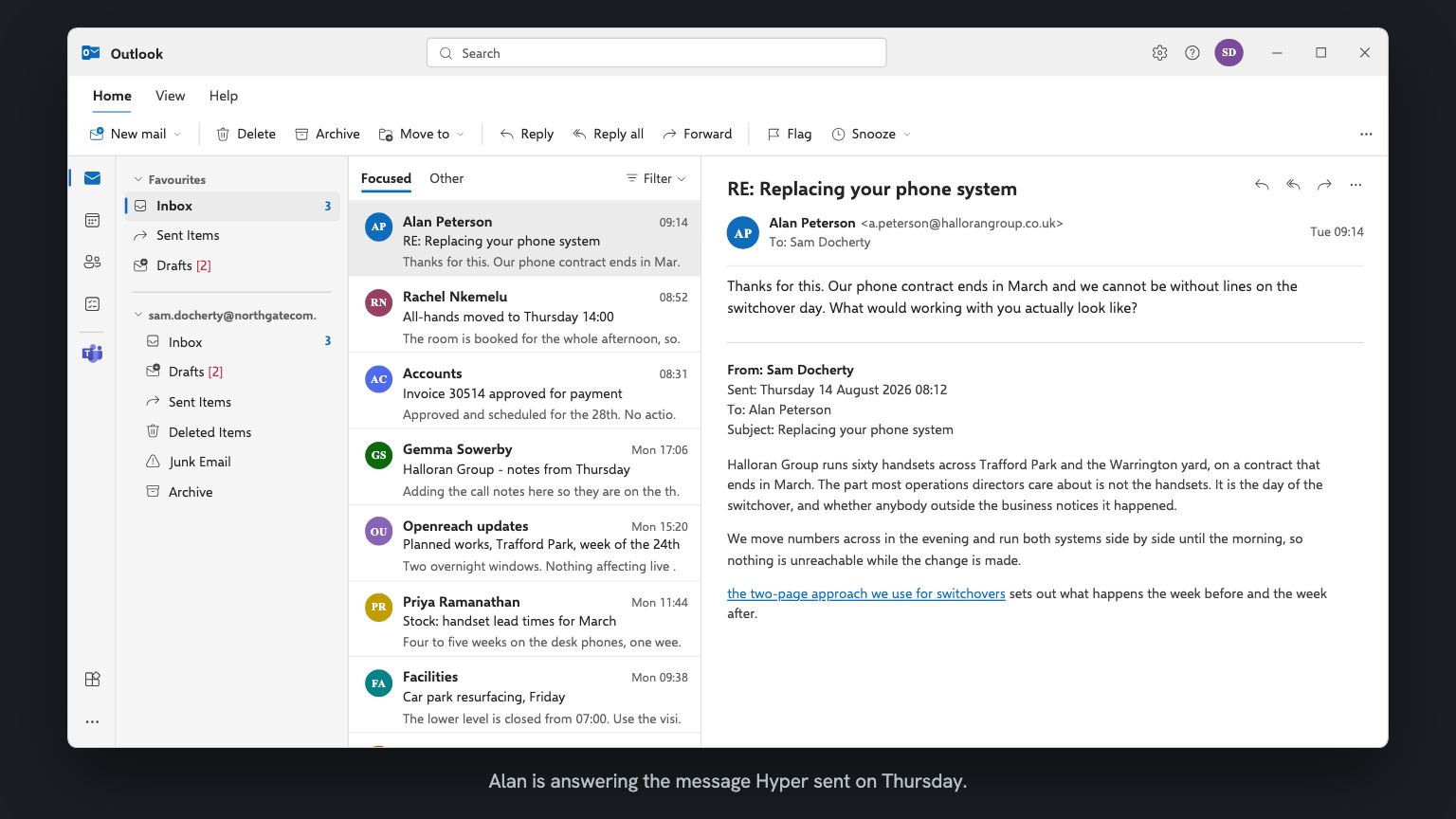This screenshot has height=819, width=1456.
Task: Switch to the Home tab
Action: [112, 96]
